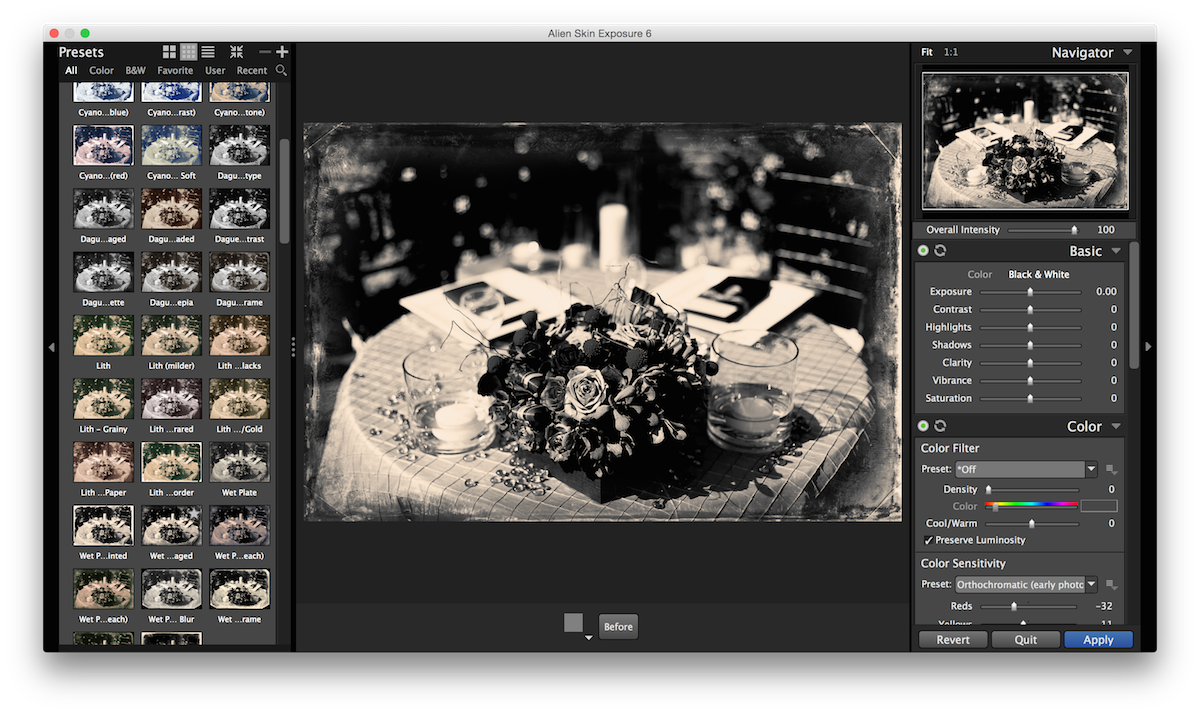Toggle the Color panel green enable dot
1200x714 pixels.
tap(923, 426)
